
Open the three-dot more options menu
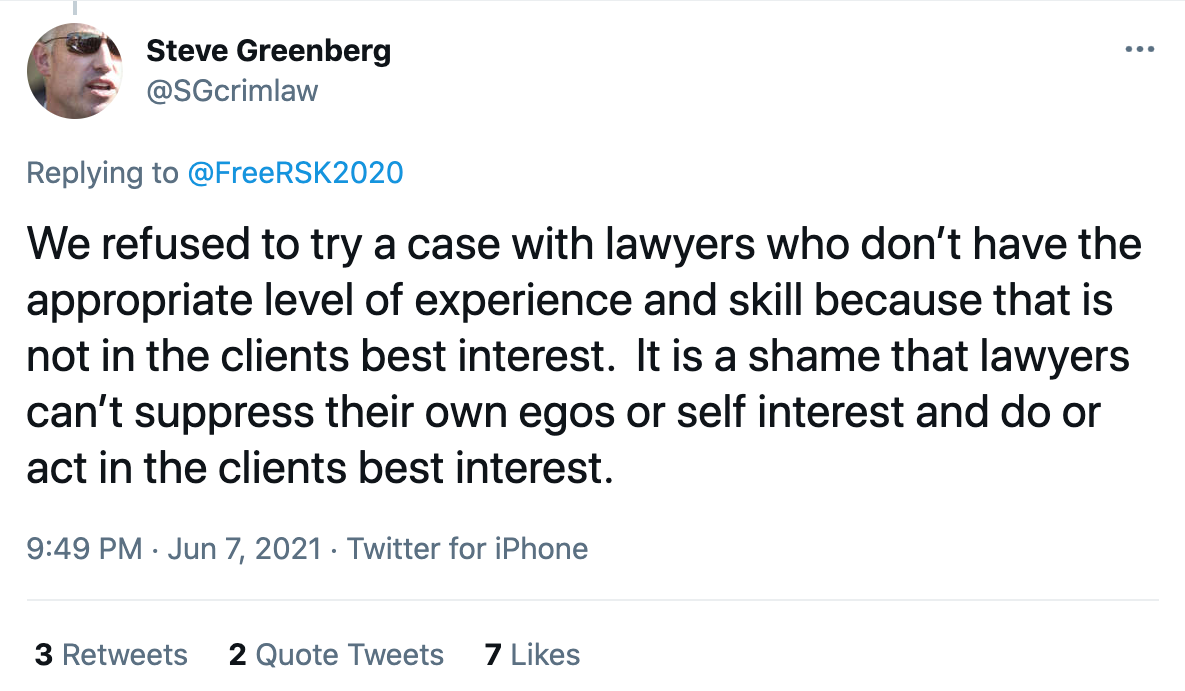[x=1139, y=49]
